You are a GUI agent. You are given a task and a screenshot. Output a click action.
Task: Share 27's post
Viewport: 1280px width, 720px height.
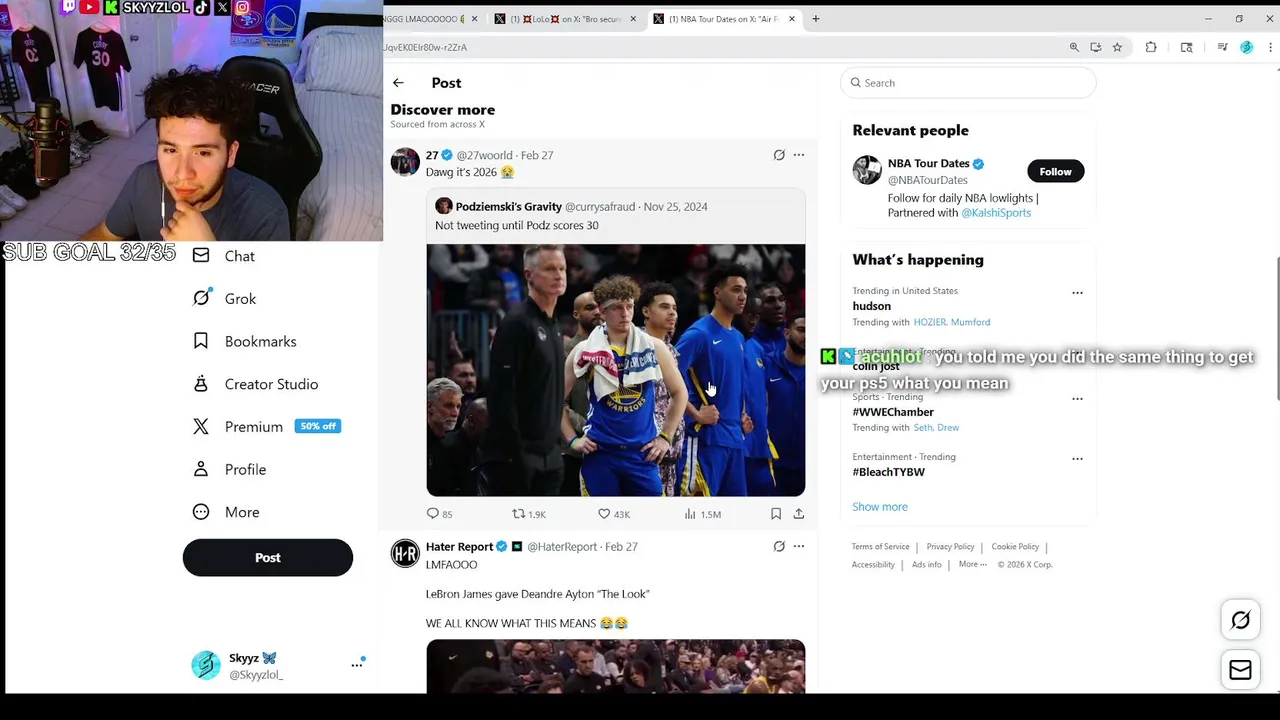click(798, 514)
